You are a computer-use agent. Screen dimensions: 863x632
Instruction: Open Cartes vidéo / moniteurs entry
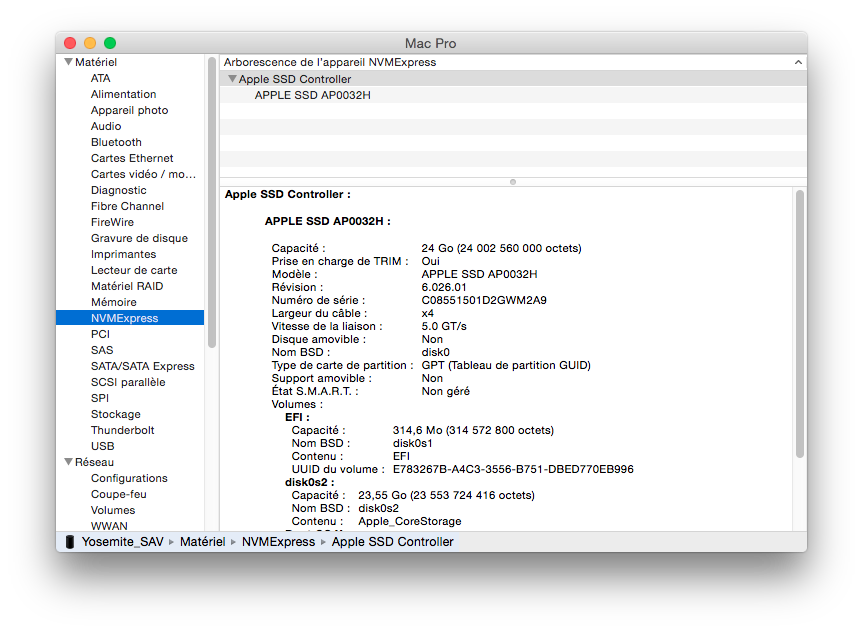143,174
